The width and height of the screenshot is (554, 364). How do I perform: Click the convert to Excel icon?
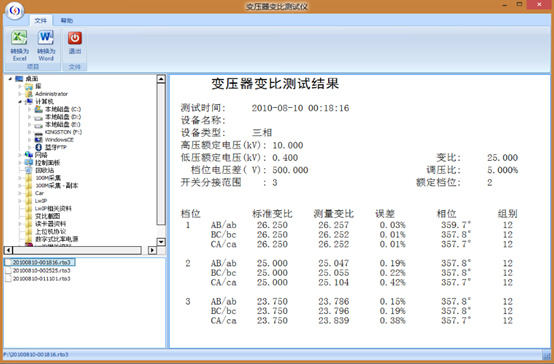pyautogui.click(x=19, y=38)
